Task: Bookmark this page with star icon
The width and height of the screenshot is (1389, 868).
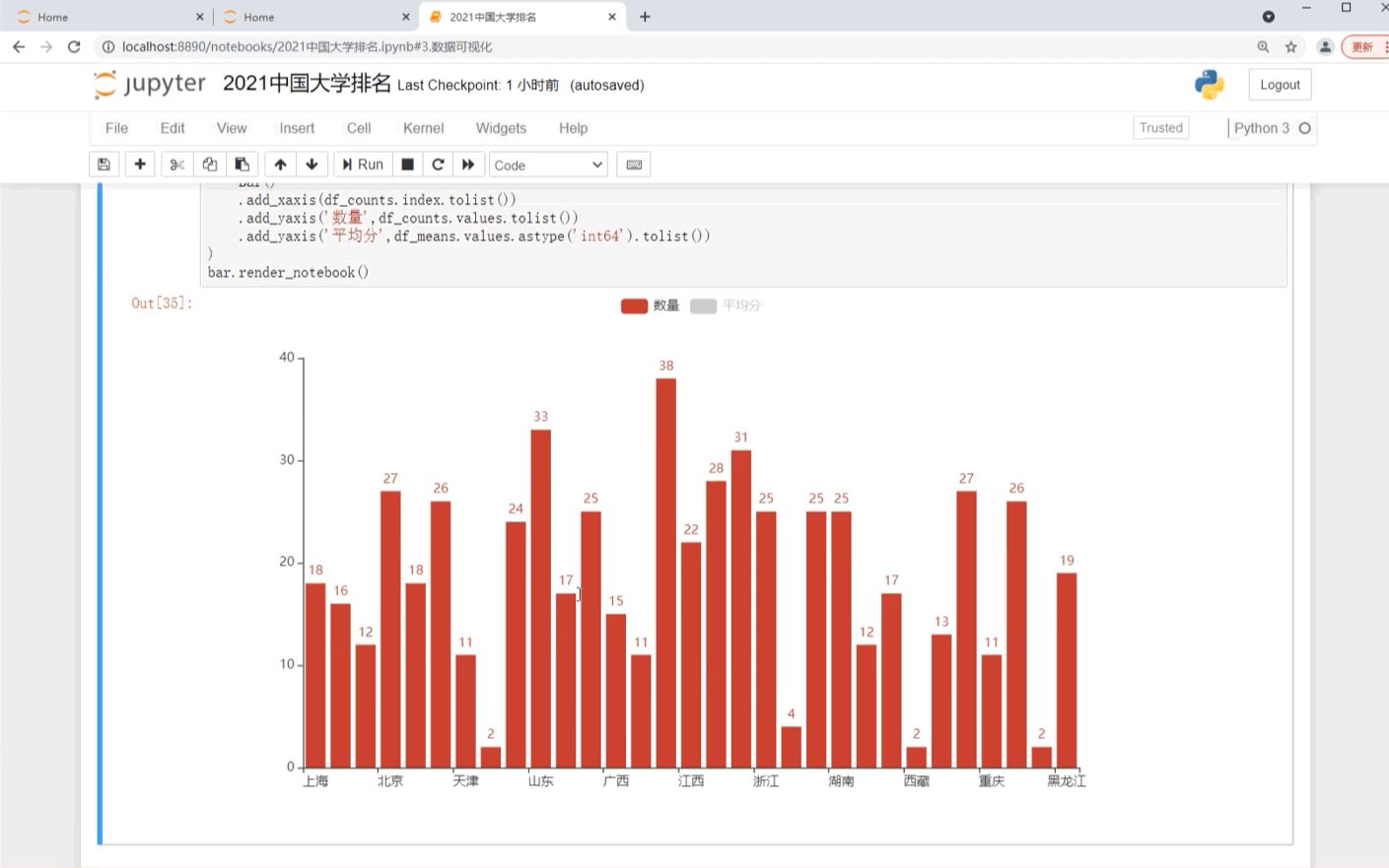Action: 1290,46
